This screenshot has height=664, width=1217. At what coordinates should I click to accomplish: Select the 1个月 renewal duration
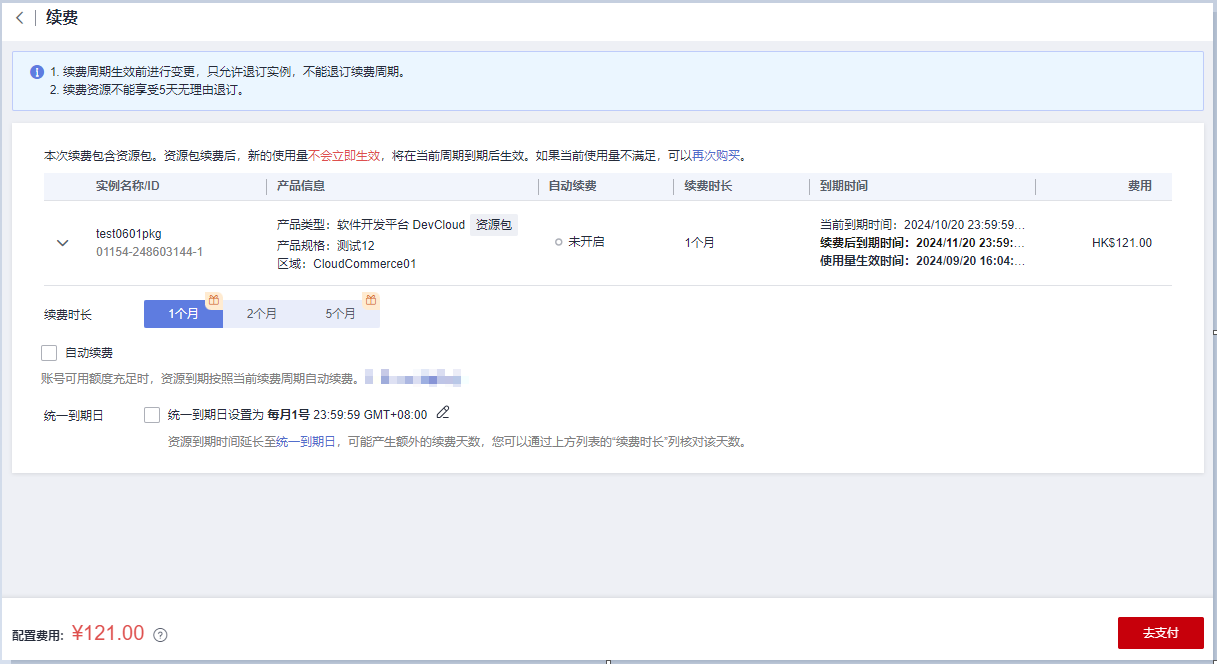click(x=183, y=314)
